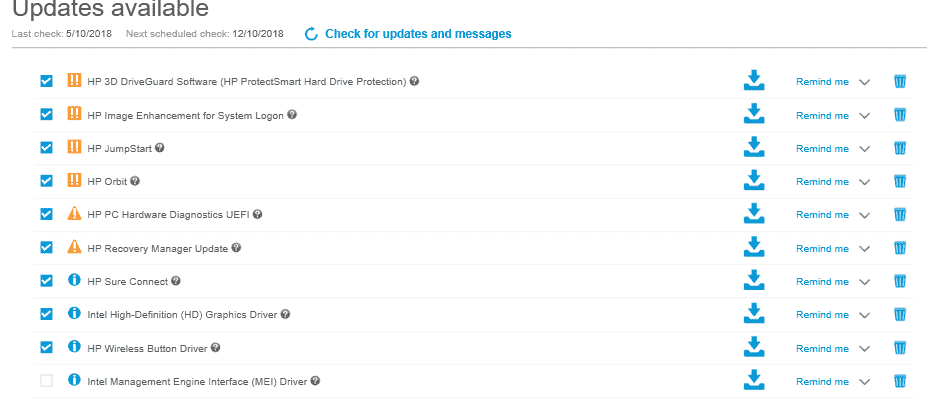Expand Remind me chevron for HP PC Hardware Diagnostics
The image size is (927, 419).
[x=864, y=215]
